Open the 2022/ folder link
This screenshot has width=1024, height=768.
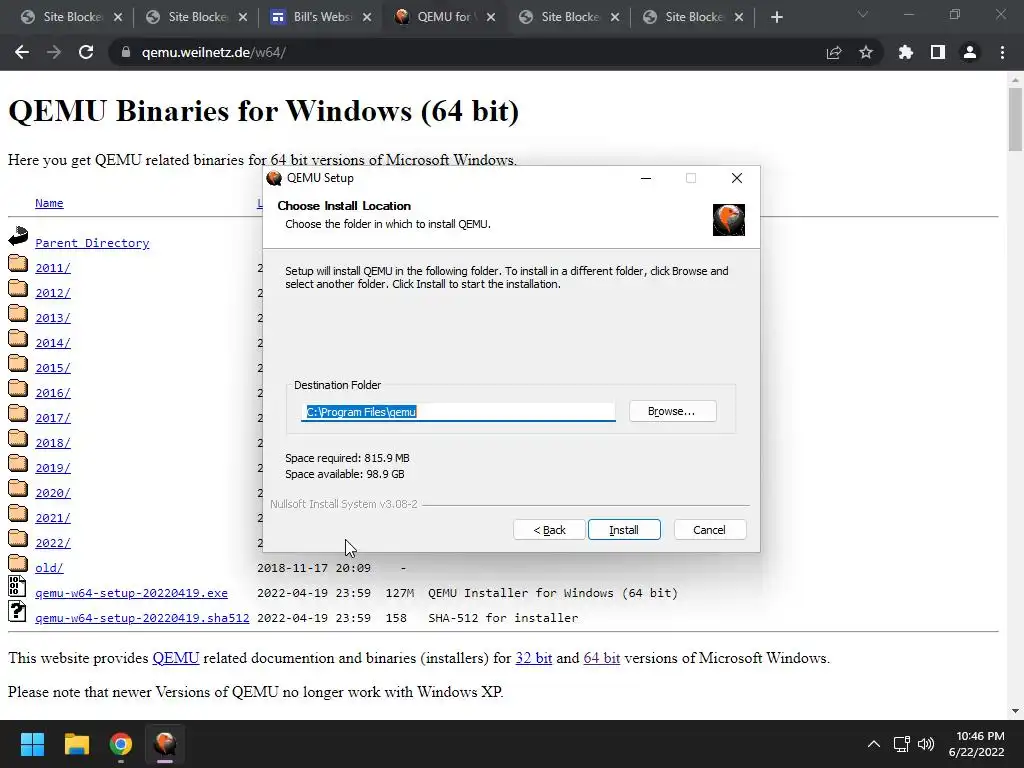coord(53,543)
